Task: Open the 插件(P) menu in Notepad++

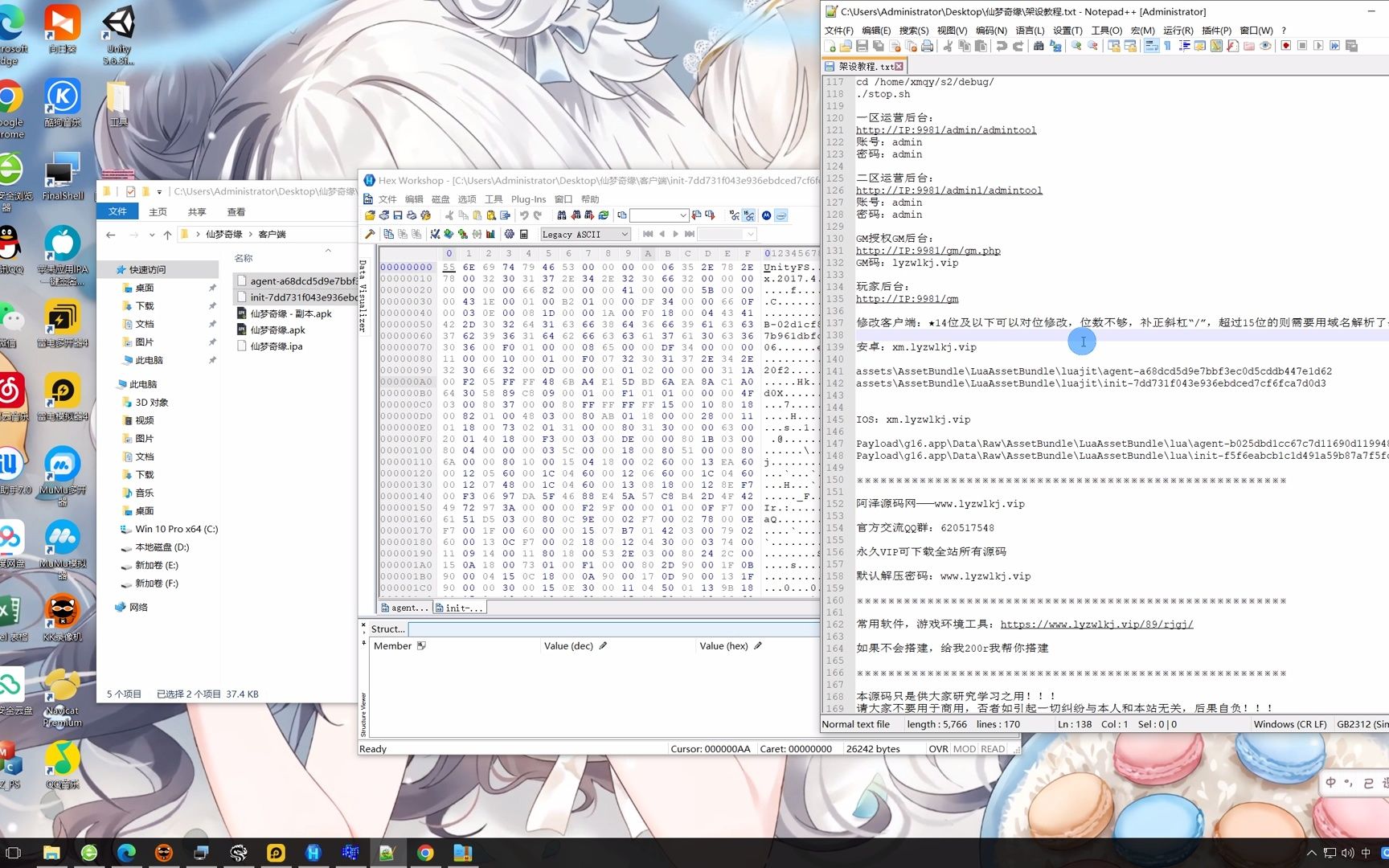Action: (1216, 31)
